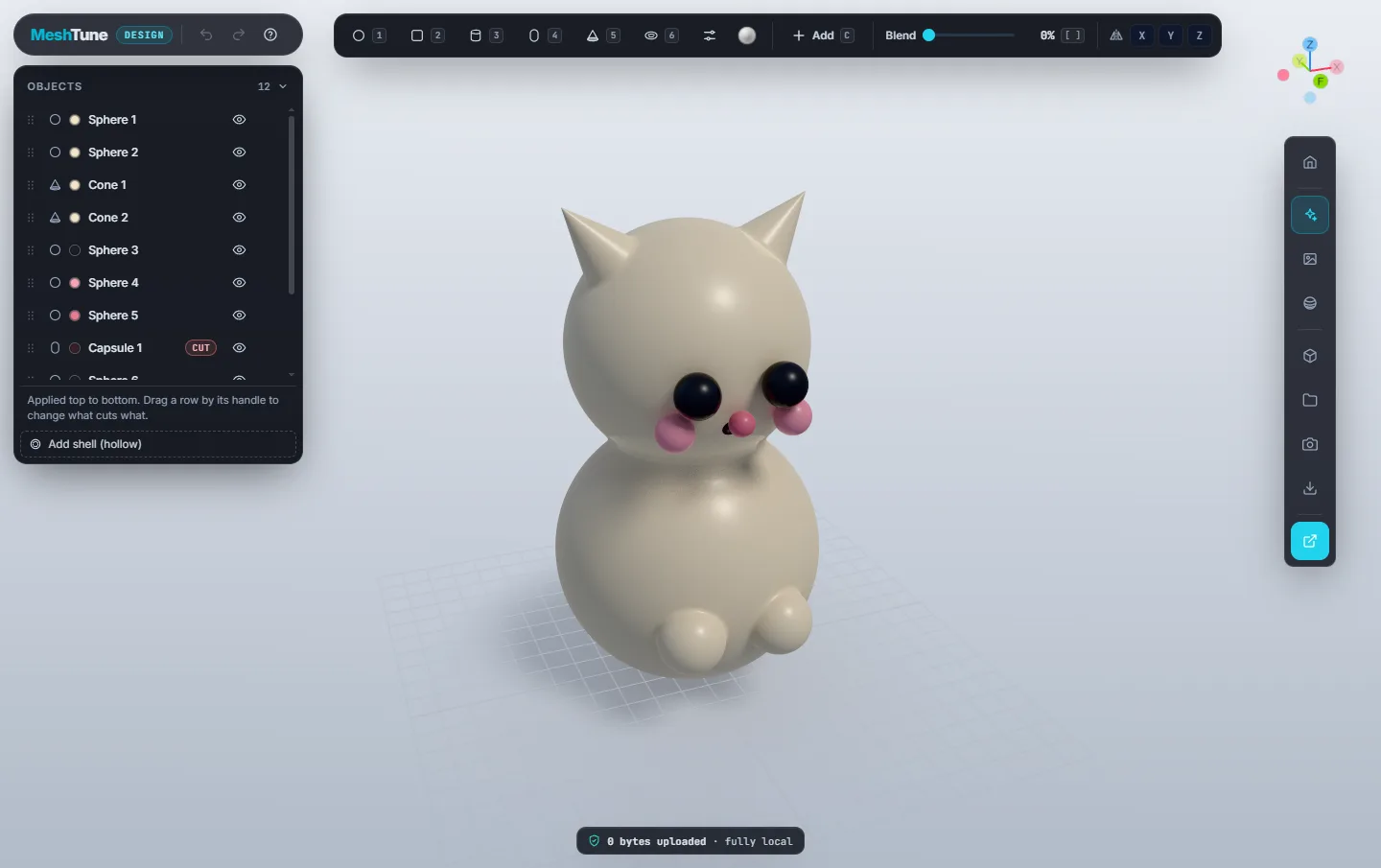Click the cube icon in right sidebar

(1310, 356)
